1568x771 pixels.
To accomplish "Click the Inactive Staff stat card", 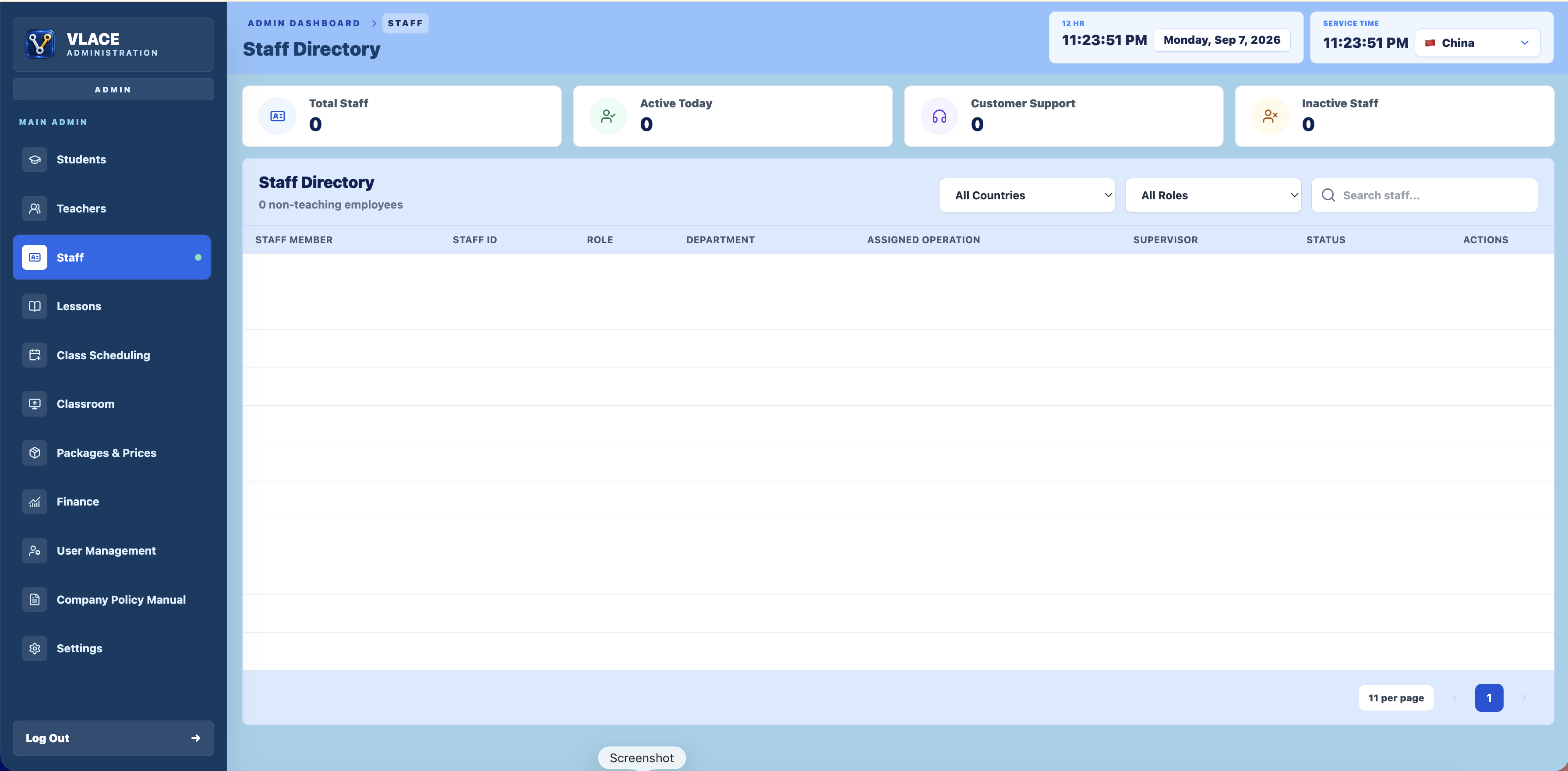I will [1395, 117].
